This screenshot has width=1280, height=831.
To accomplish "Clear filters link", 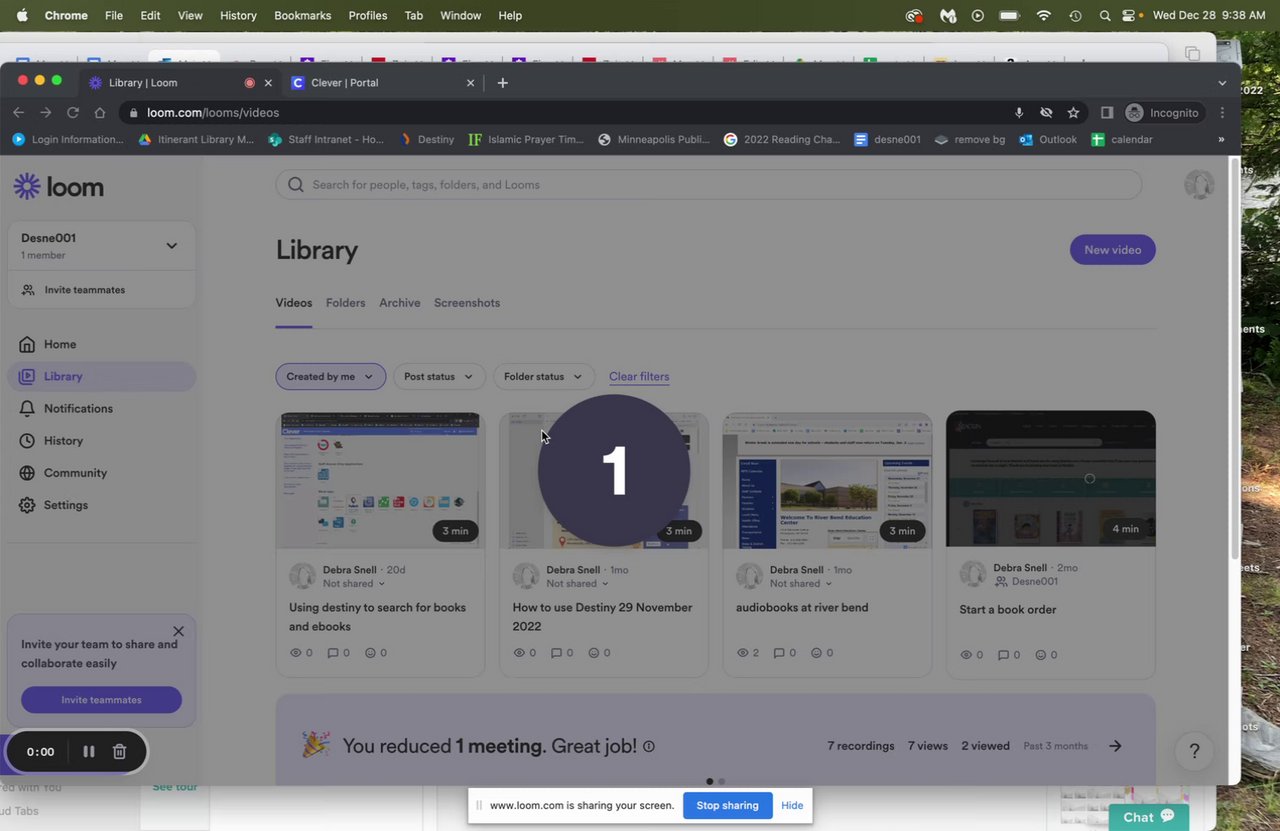I will (x=639, y=376).
